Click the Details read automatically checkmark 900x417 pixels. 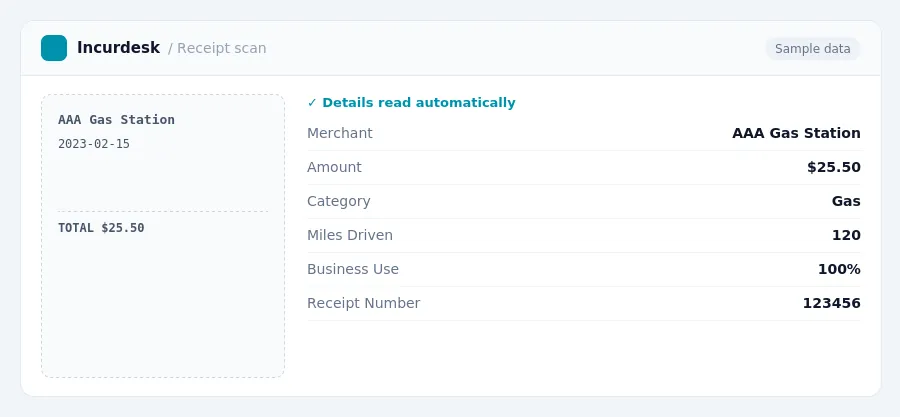point(312,103)
